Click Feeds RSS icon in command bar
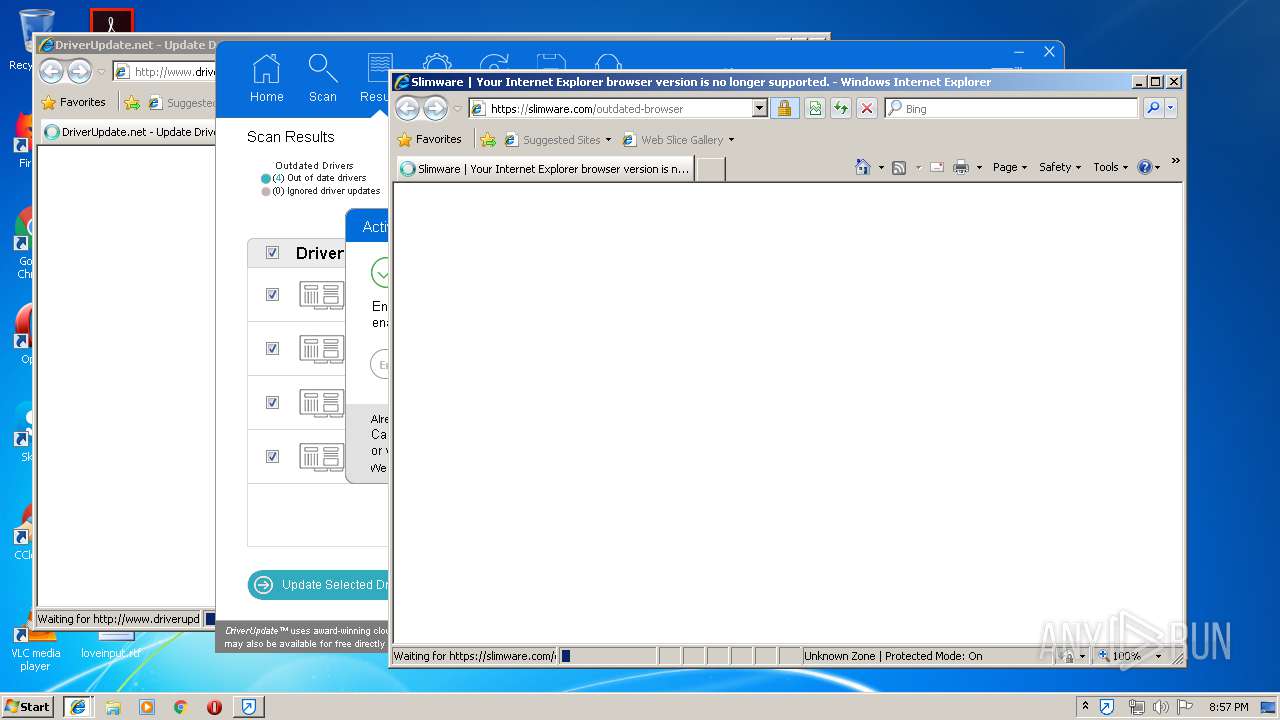The width and height of the screenshot is (1280, 720). pyautogui.click(x=899, y=167)
